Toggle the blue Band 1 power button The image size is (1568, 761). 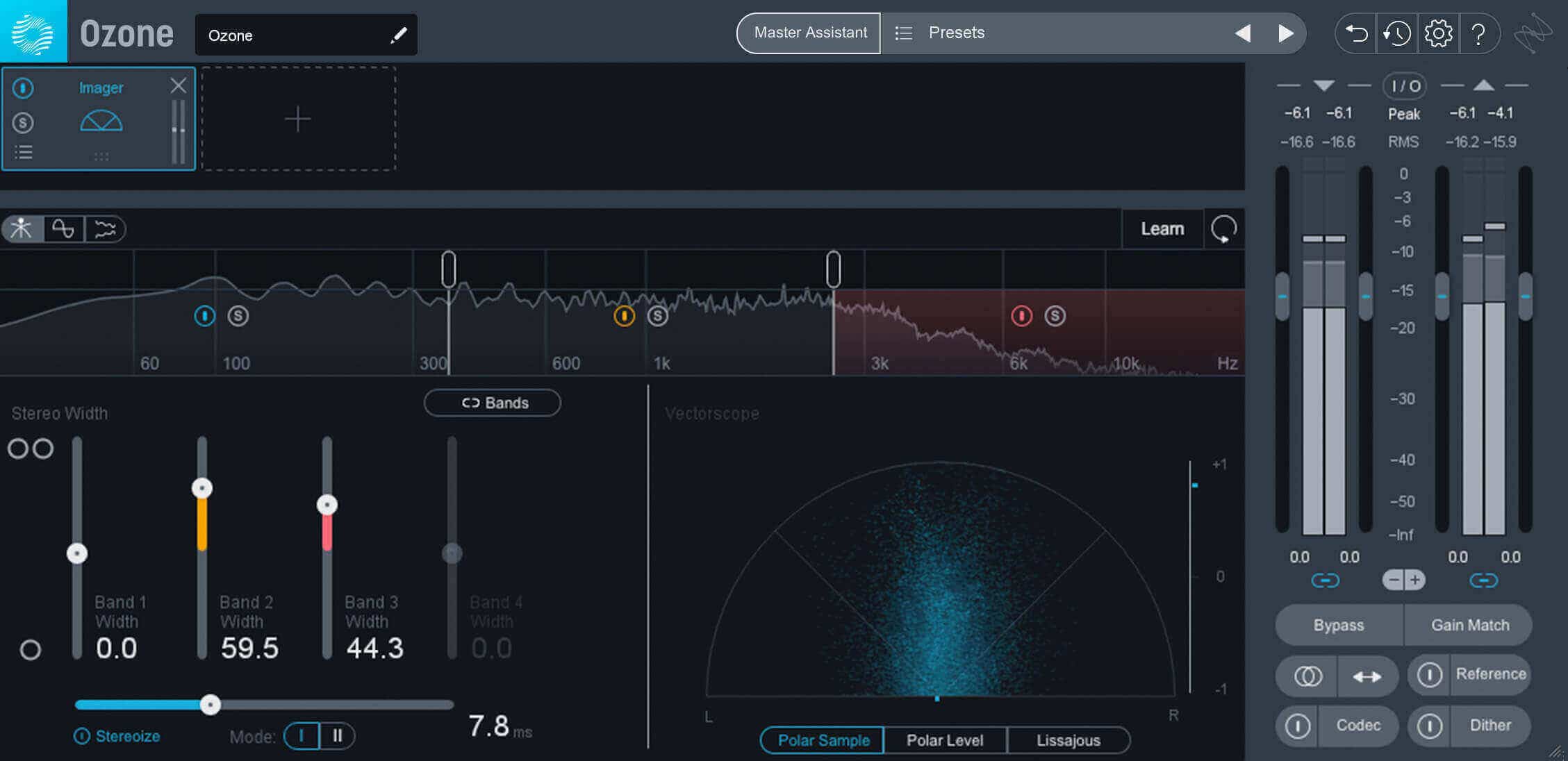204,316
